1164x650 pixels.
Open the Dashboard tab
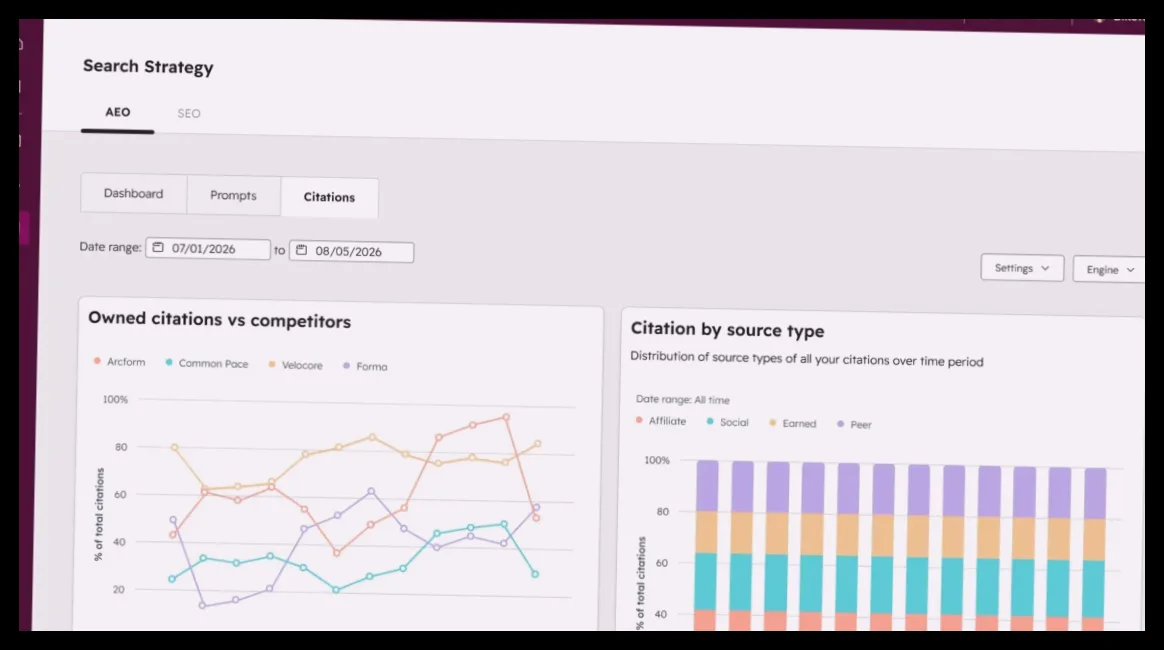pyautogui.click(x=134, y=194)
